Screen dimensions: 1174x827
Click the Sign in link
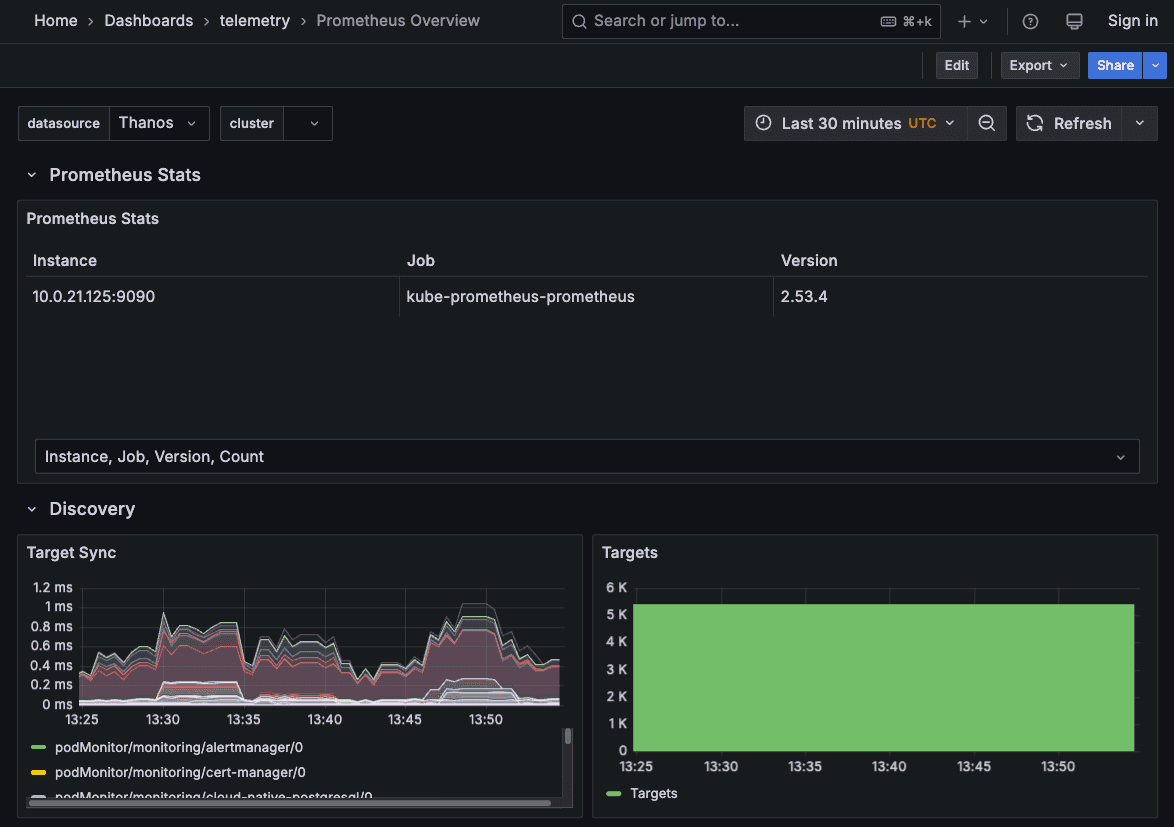tap(1132, 21)
